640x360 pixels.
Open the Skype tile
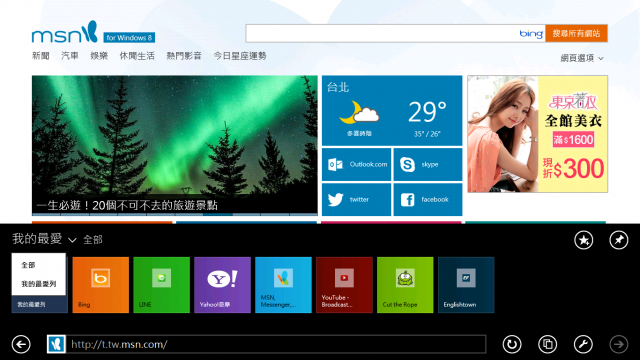(x=428, y=164)
